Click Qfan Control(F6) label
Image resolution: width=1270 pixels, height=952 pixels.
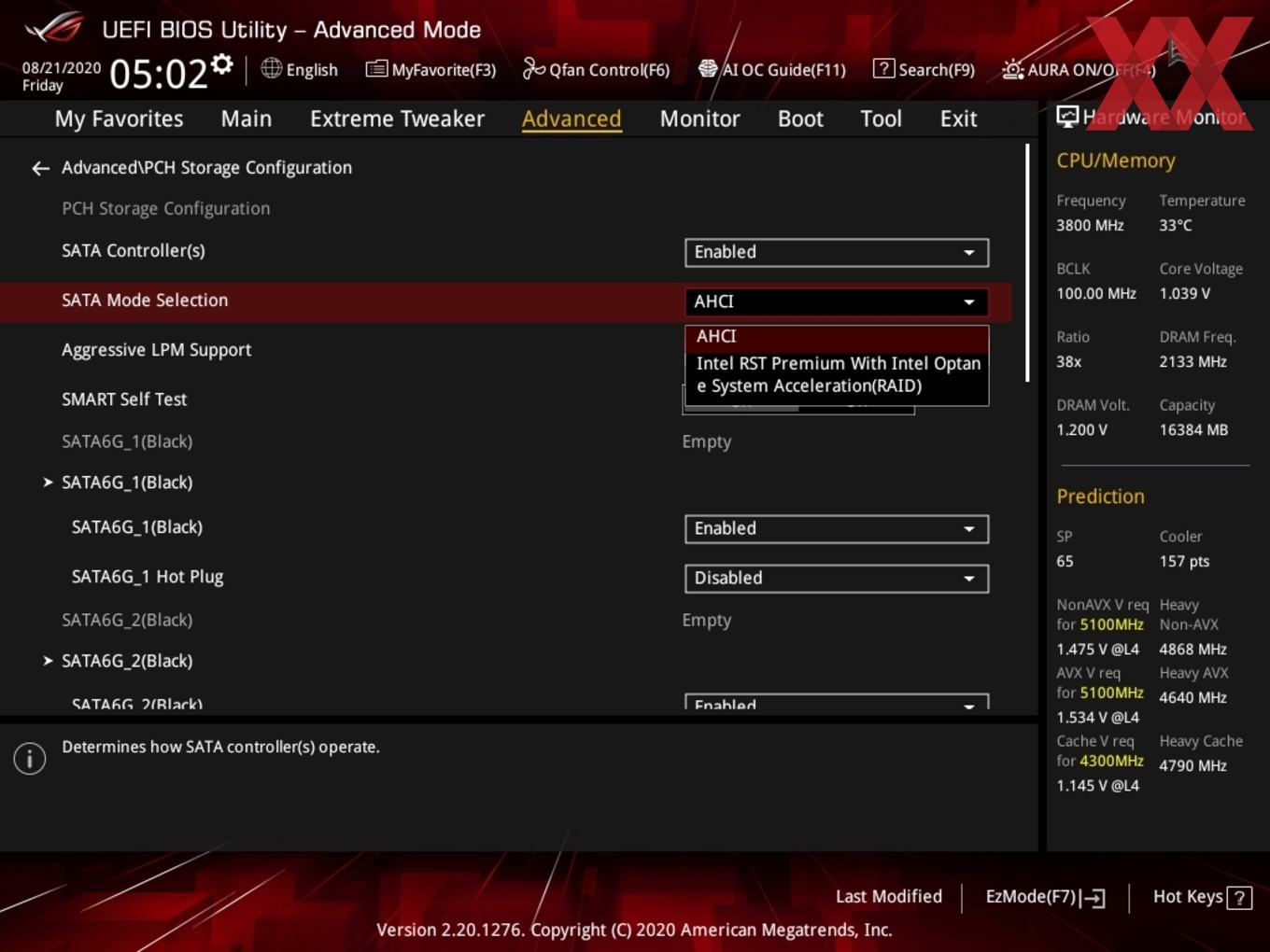coord(609,69)
